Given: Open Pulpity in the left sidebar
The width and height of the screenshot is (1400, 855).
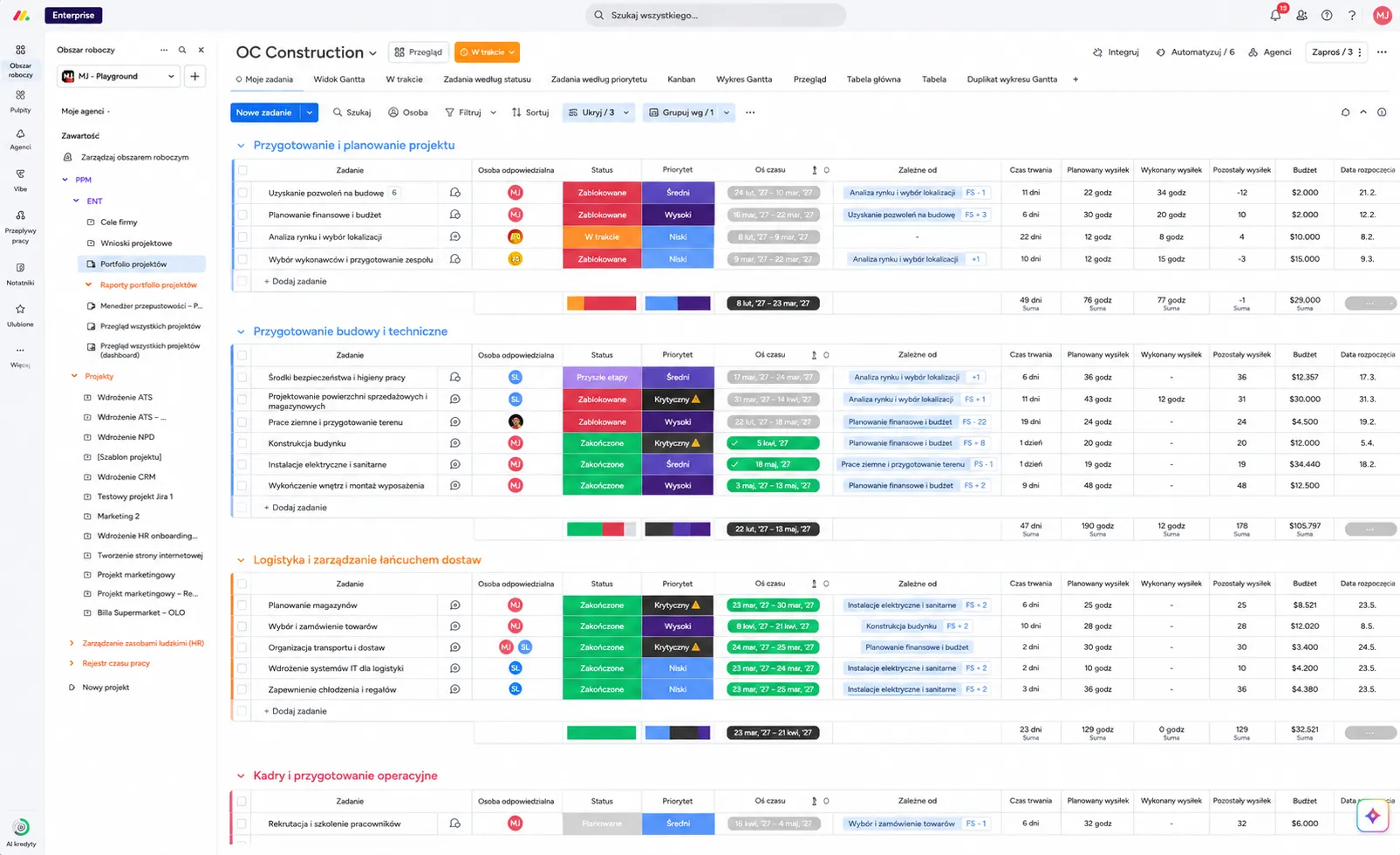Looking at the screenshot, I should (20, 101).
